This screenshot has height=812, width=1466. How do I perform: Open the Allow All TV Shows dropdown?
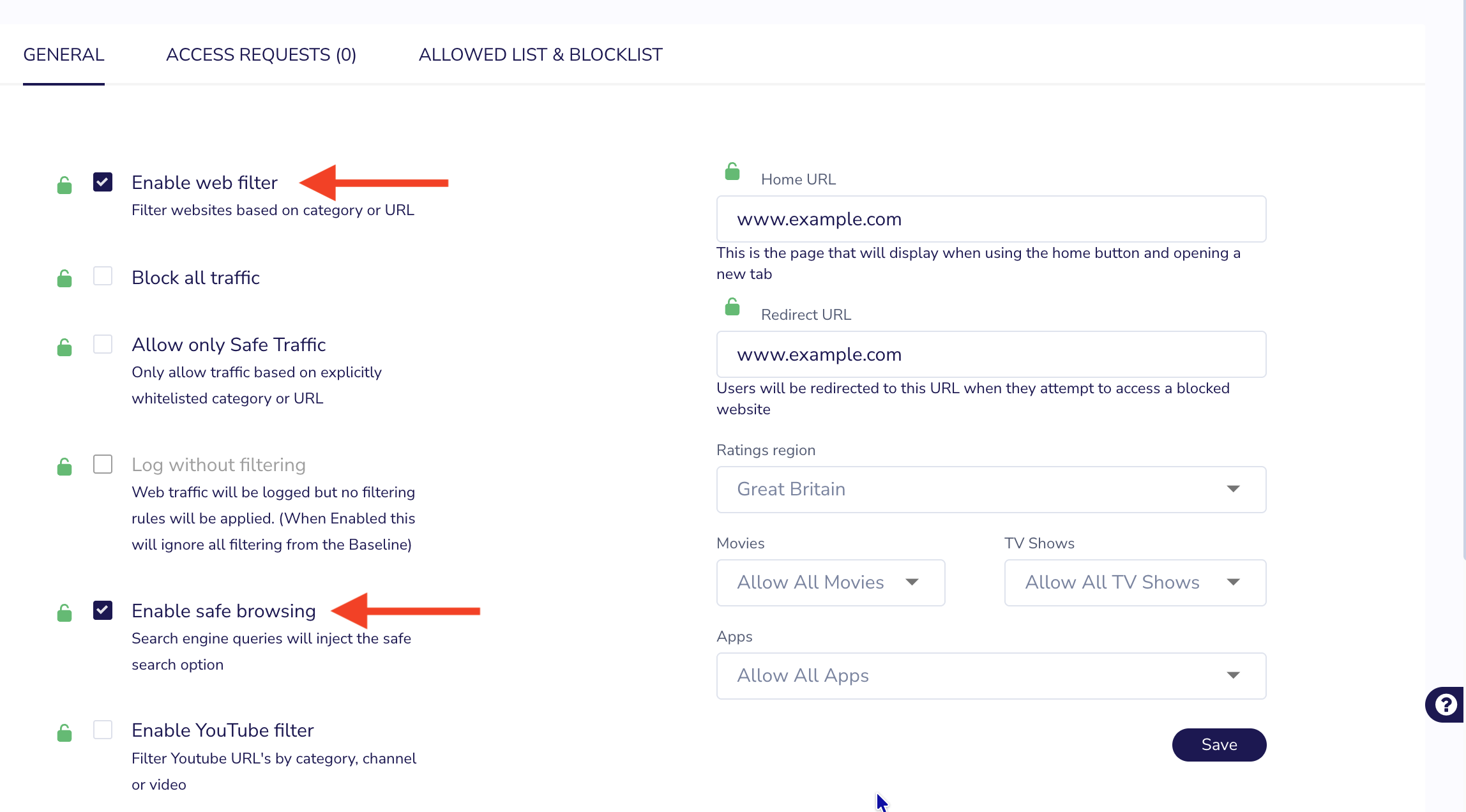[1135, 583]
